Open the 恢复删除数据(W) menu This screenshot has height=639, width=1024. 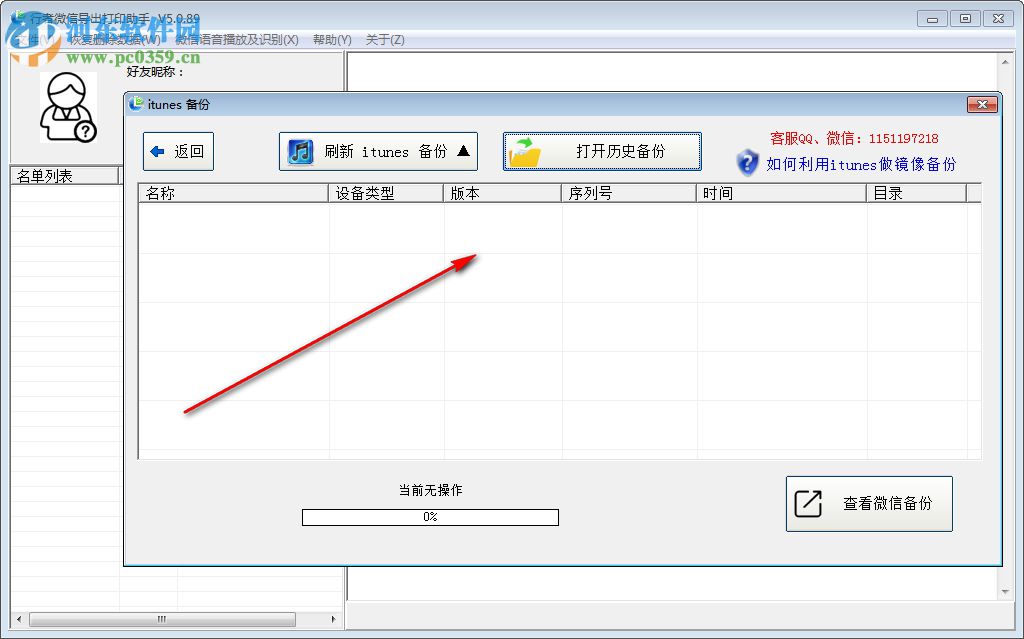116,39
